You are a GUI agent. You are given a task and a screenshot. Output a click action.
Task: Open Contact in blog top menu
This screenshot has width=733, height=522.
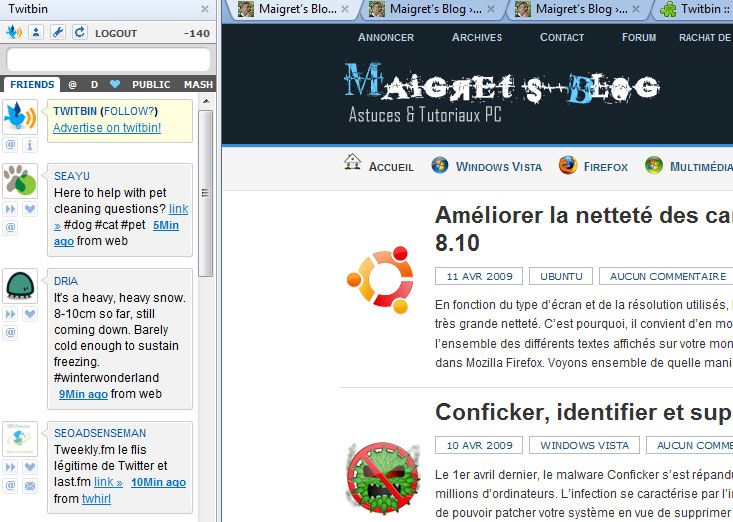coord(562,37)
